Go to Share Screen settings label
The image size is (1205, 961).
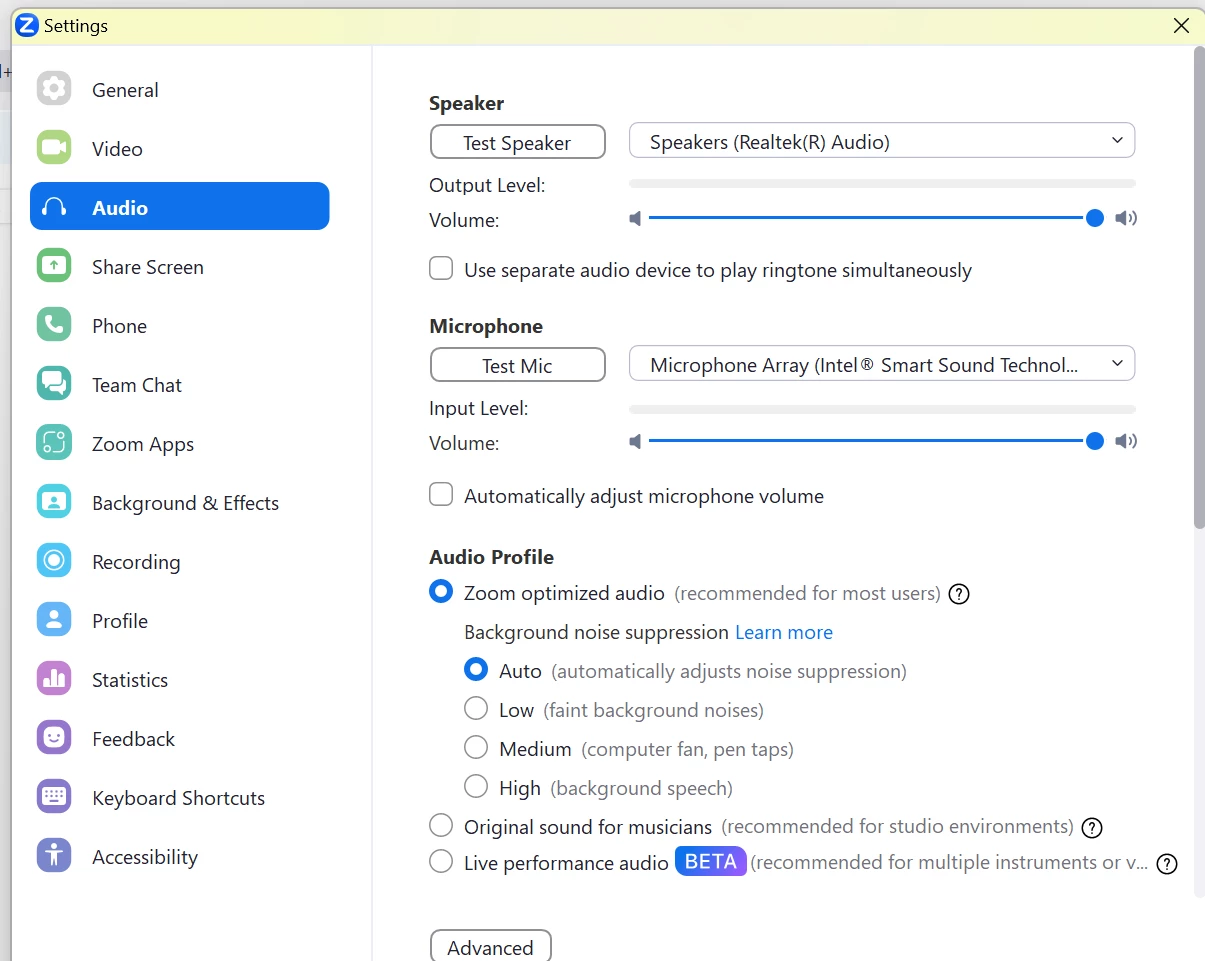pos(148,267)
